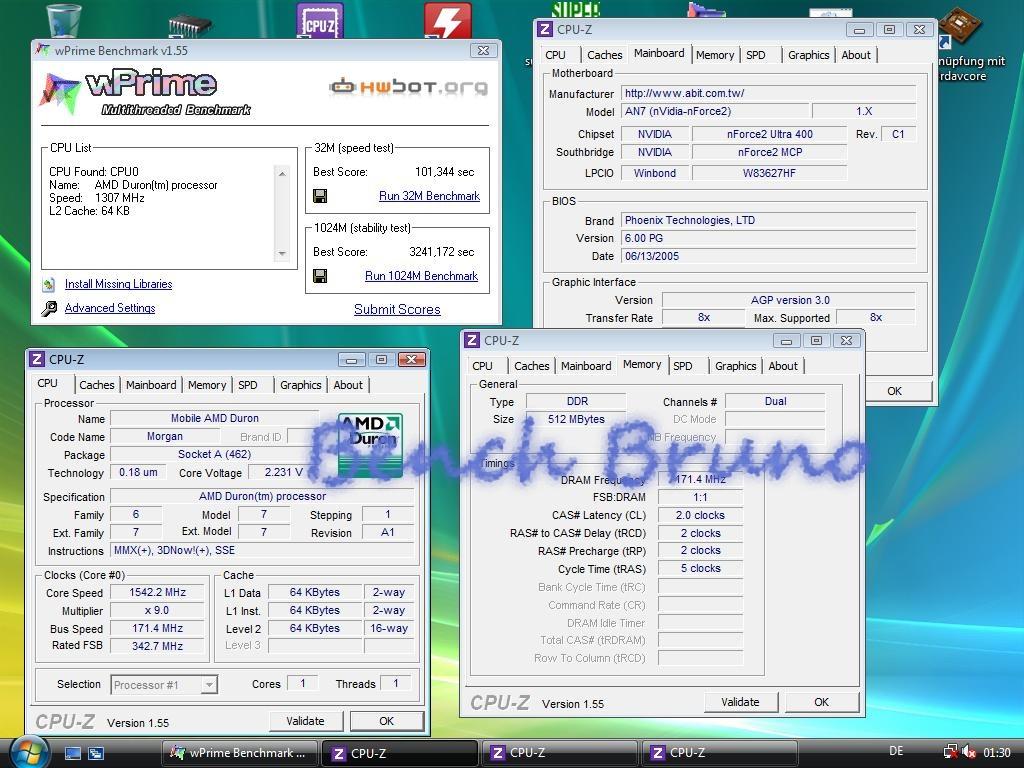This screenshot has width=1024, height=768.
Task: Select Memory tab in Mainboard CPU-Z window
Action: [x=715, y=55]
